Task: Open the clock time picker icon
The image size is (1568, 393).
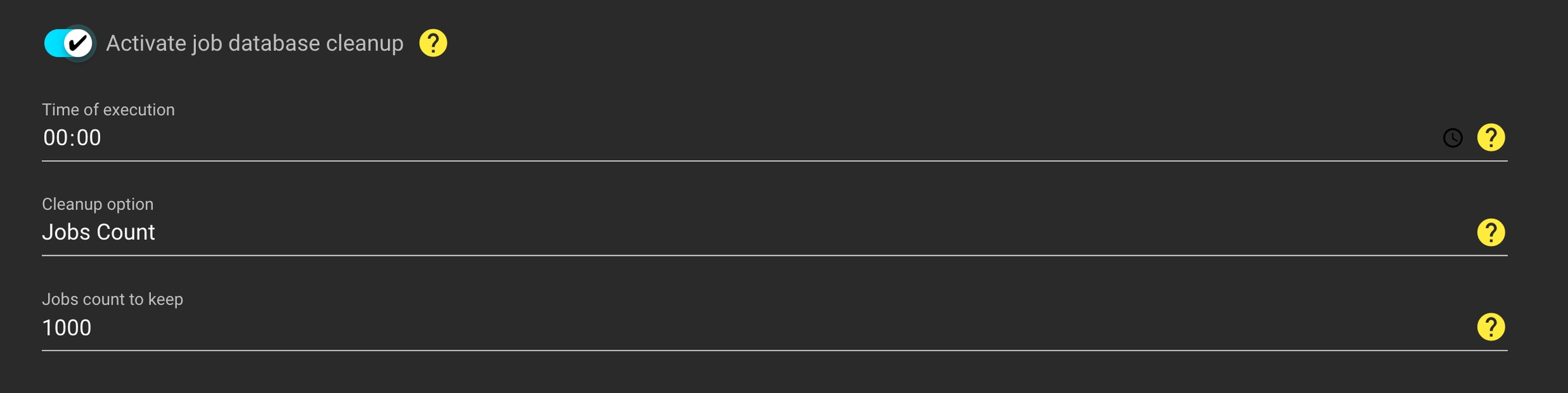Action: [x=1452, y=138]
